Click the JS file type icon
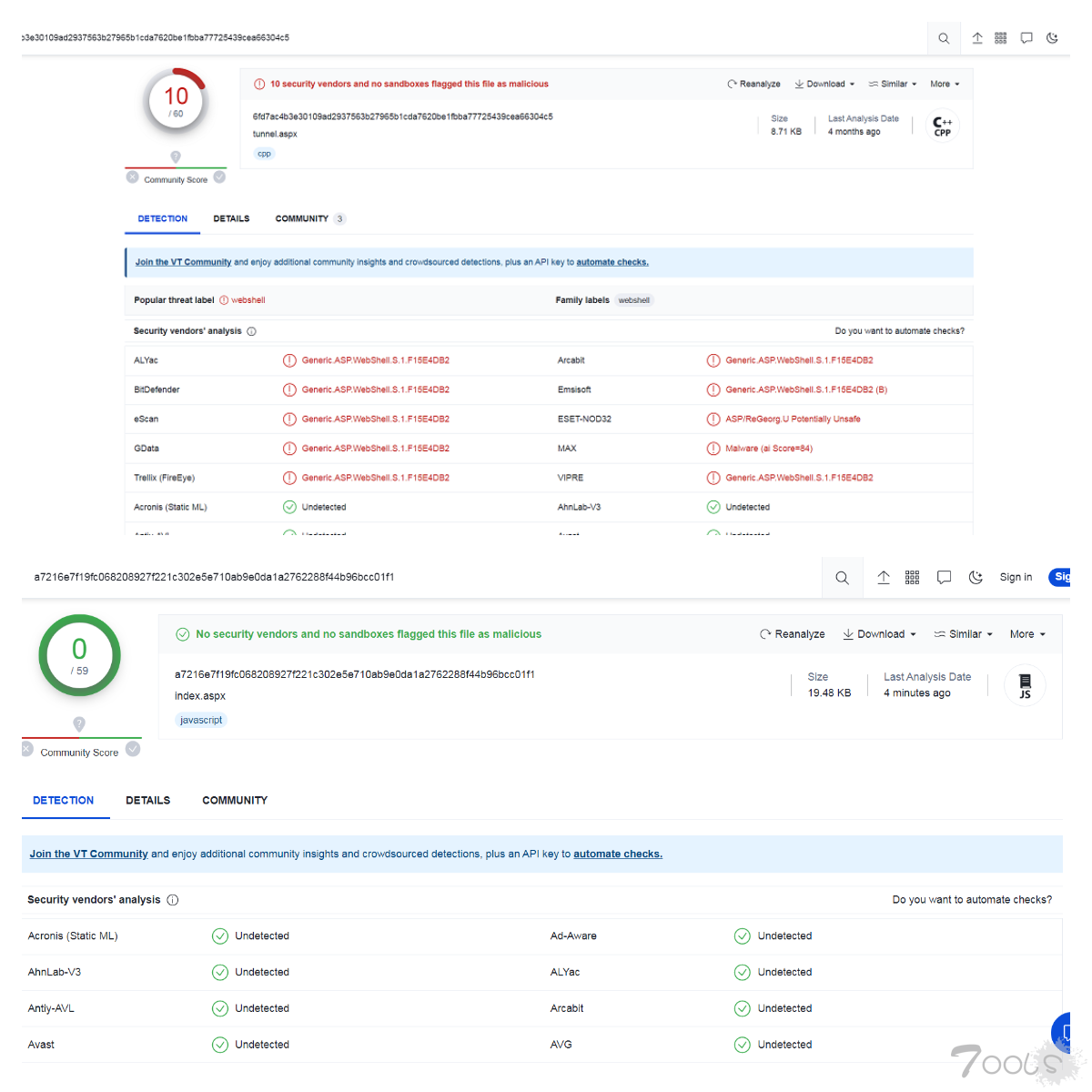The height and width of the screenshot is (1092, 1092). 1025,685
